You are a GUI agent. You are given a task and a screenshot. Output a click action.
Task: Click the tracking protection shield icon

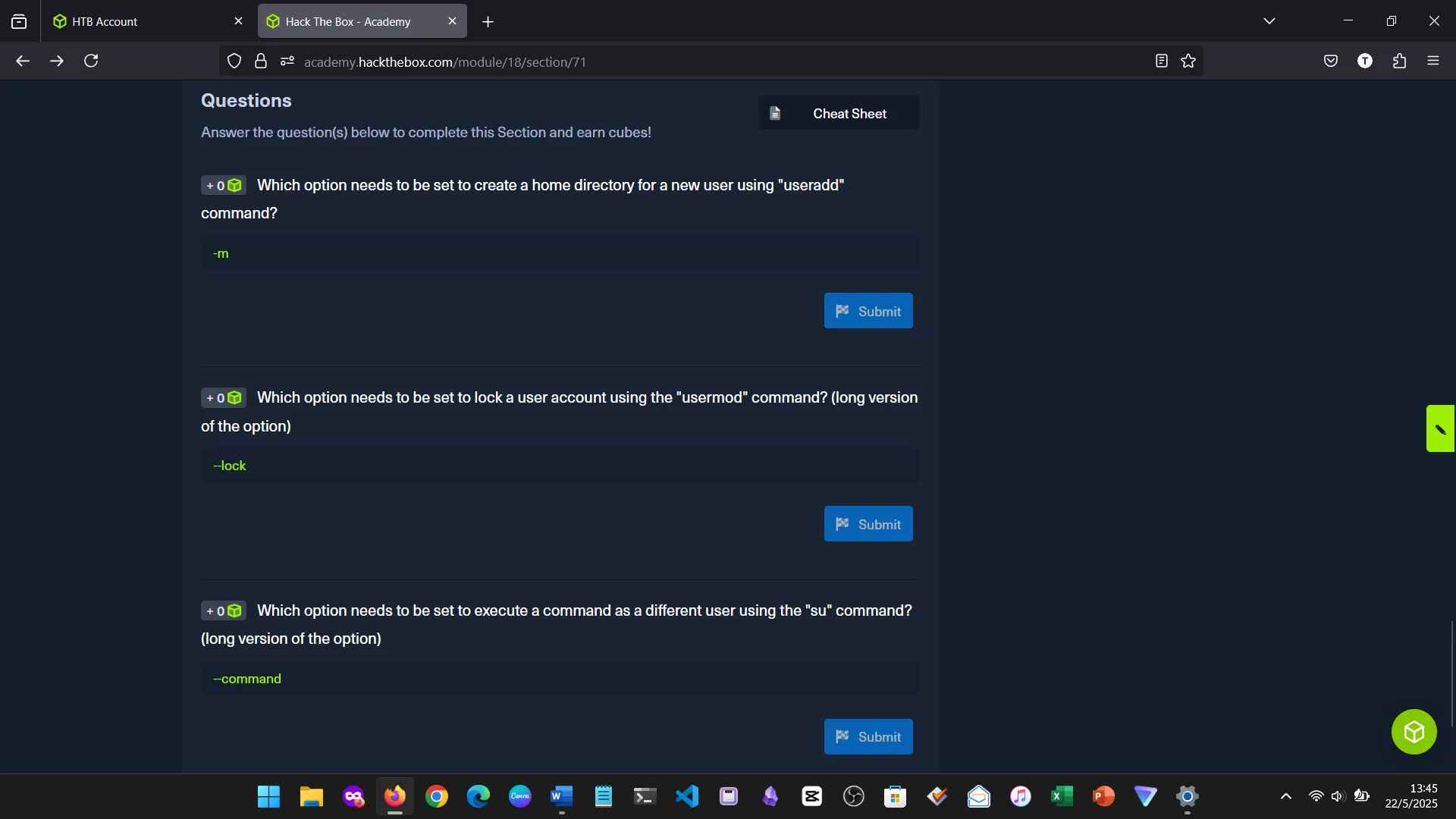(x=234, y=61)
